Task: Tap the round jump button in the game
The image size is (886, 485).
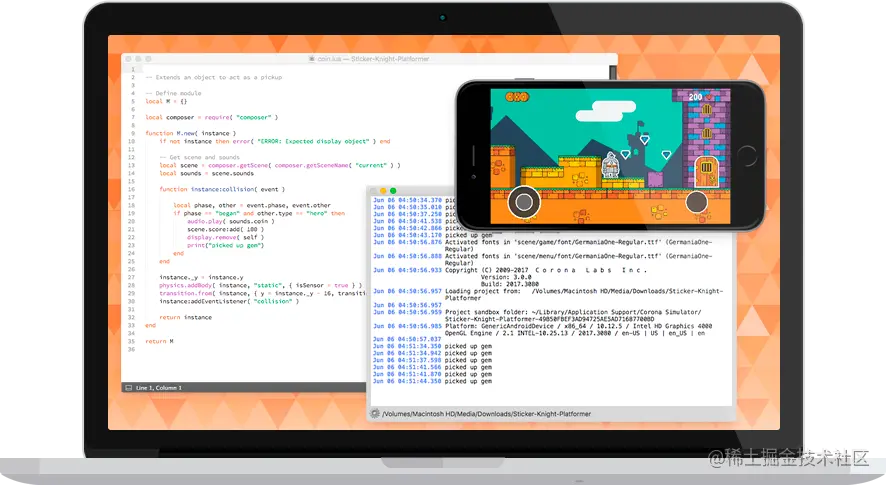Action: [x=696, y=202]
